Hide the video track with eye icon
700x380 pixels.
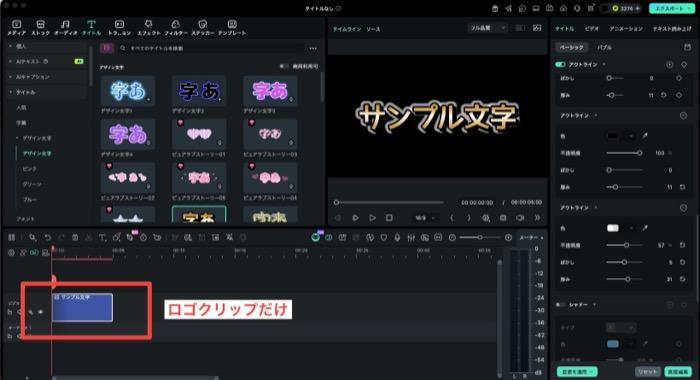41,312
